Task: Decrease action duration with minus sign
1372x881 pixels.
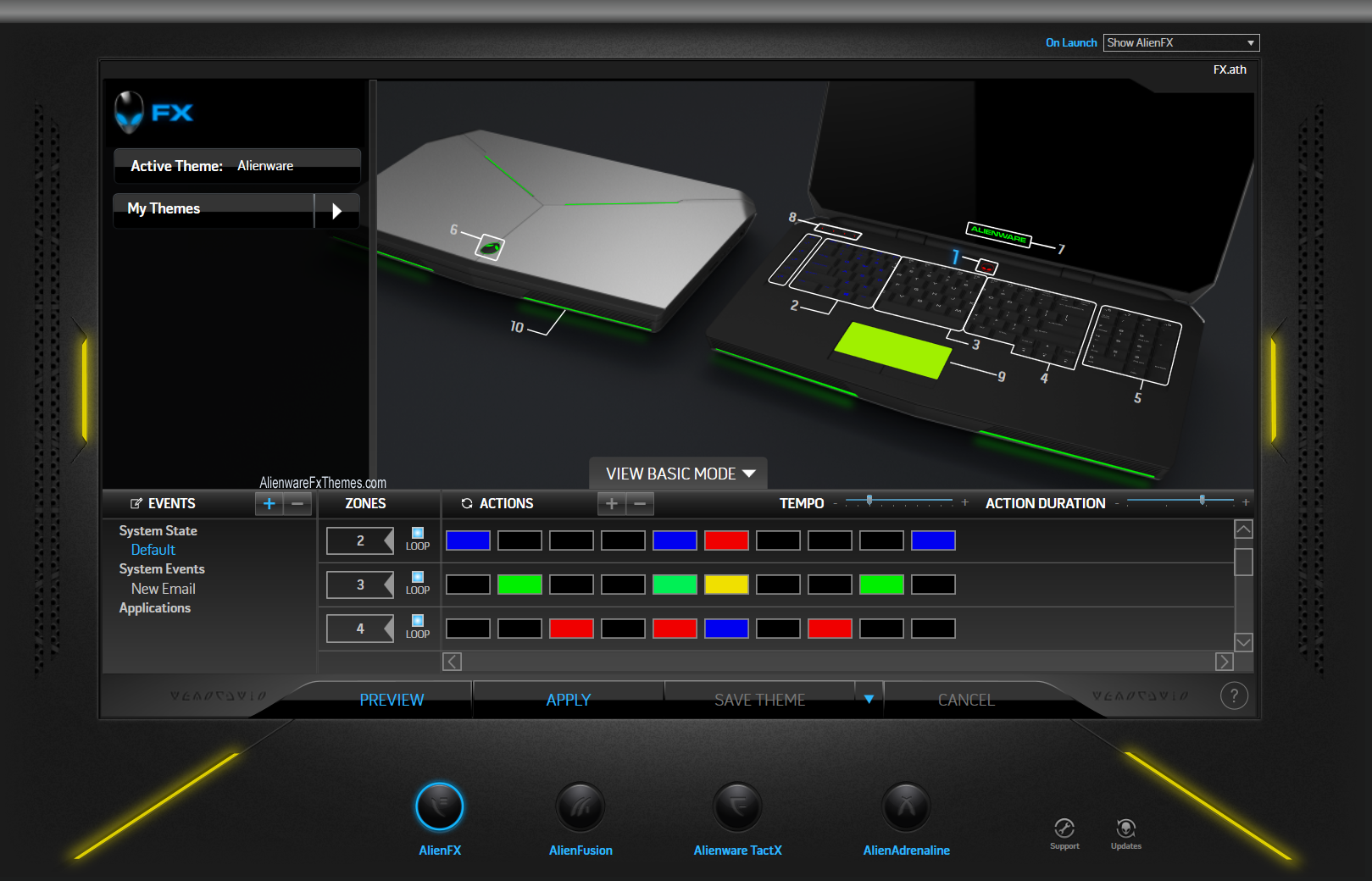Action: point(1117,503)
